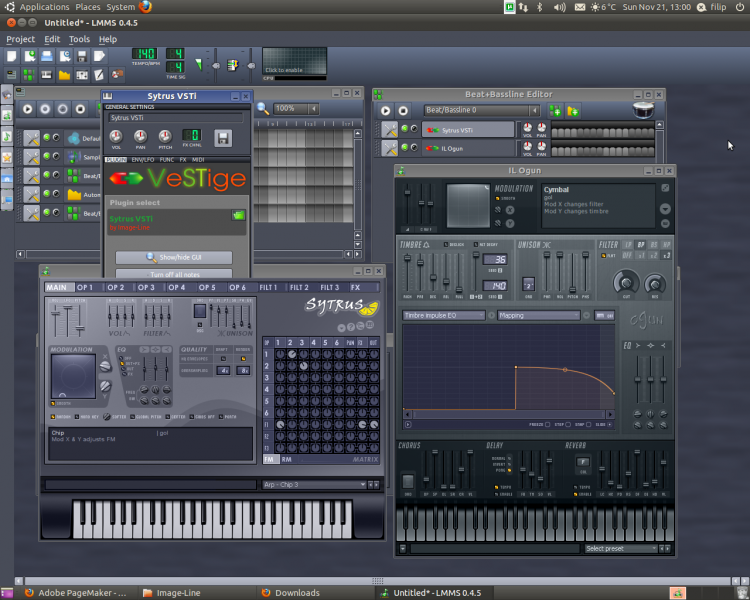
Task: Show the Piano Roll toolbar icon
Action: pyautogui.click(x=46, y=75)
